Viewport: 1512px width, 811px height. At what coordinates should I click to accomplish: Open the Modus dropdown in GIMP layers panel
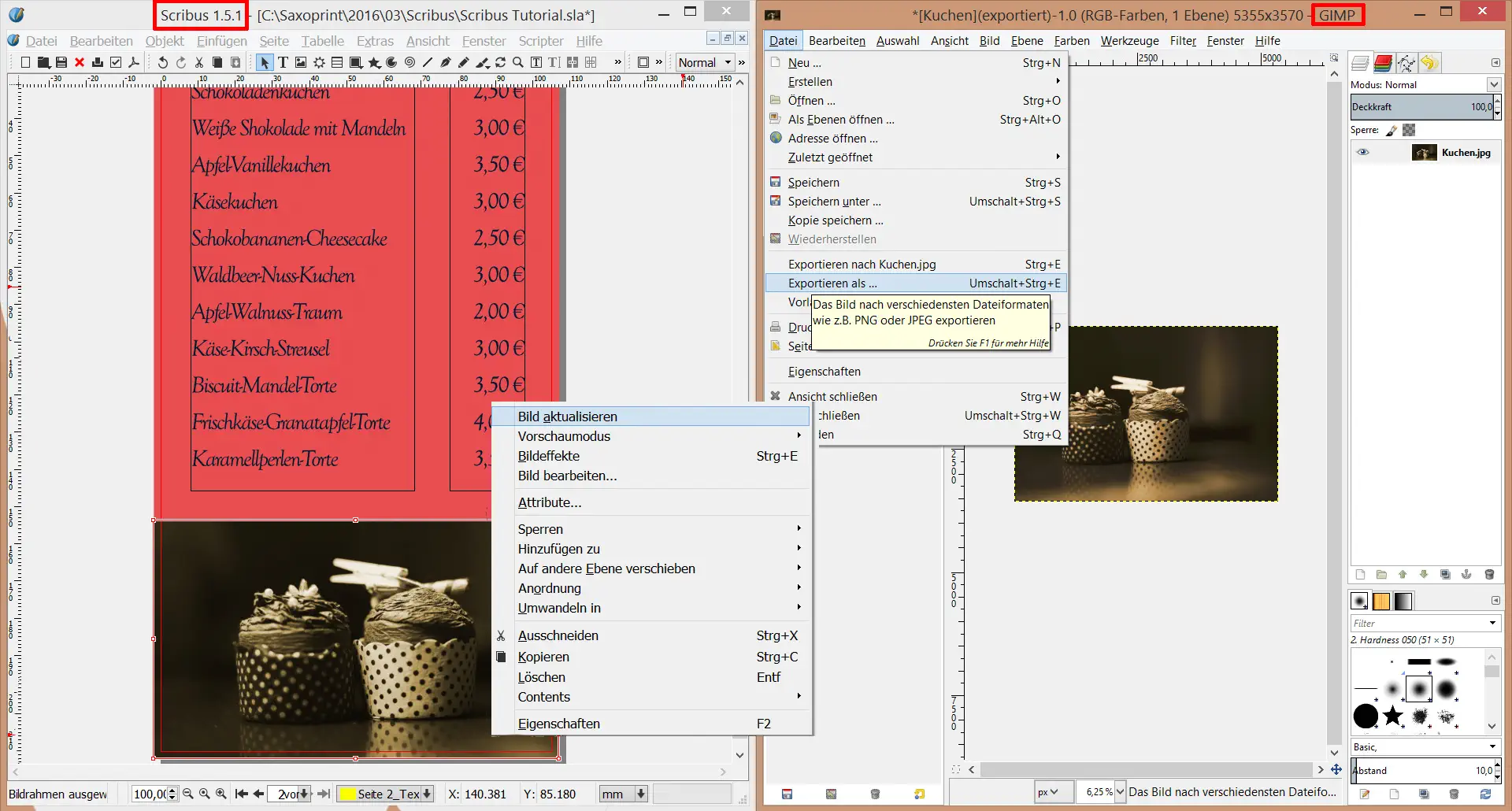[1495, 85]
